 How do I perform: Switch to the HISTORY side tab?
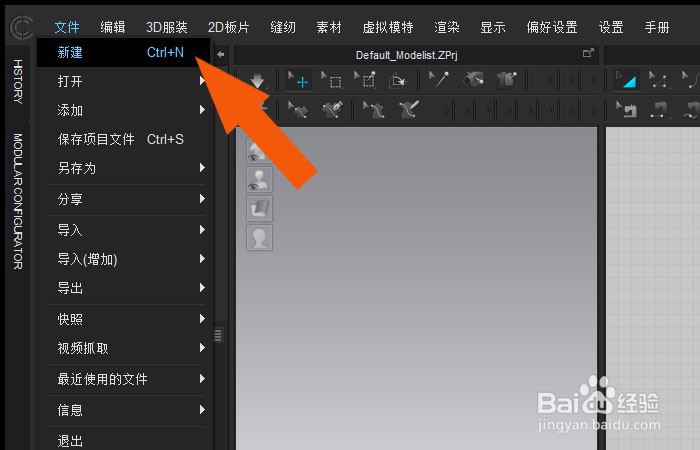[x=18, y=82]
